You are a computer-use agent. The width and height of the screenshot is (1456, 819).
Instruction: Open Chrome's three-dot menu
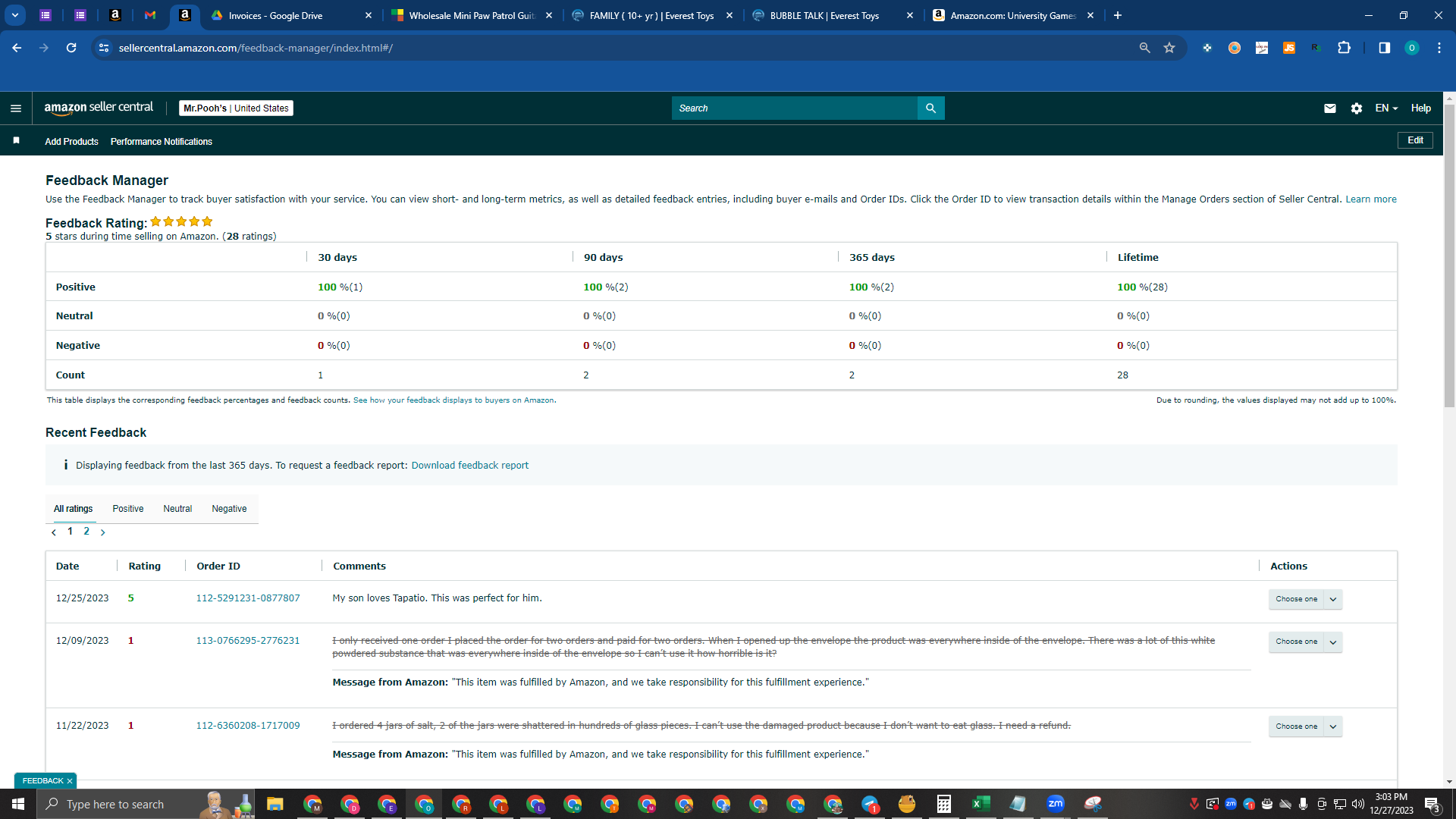pos(1439,48)
